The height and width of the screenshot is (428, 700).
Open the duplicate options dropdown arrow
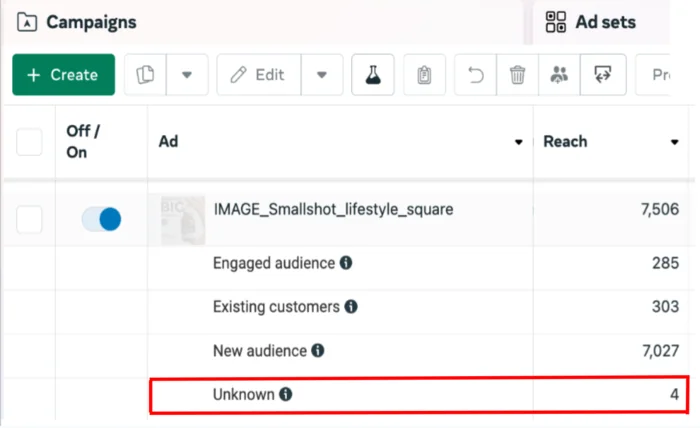coord(187,75)
